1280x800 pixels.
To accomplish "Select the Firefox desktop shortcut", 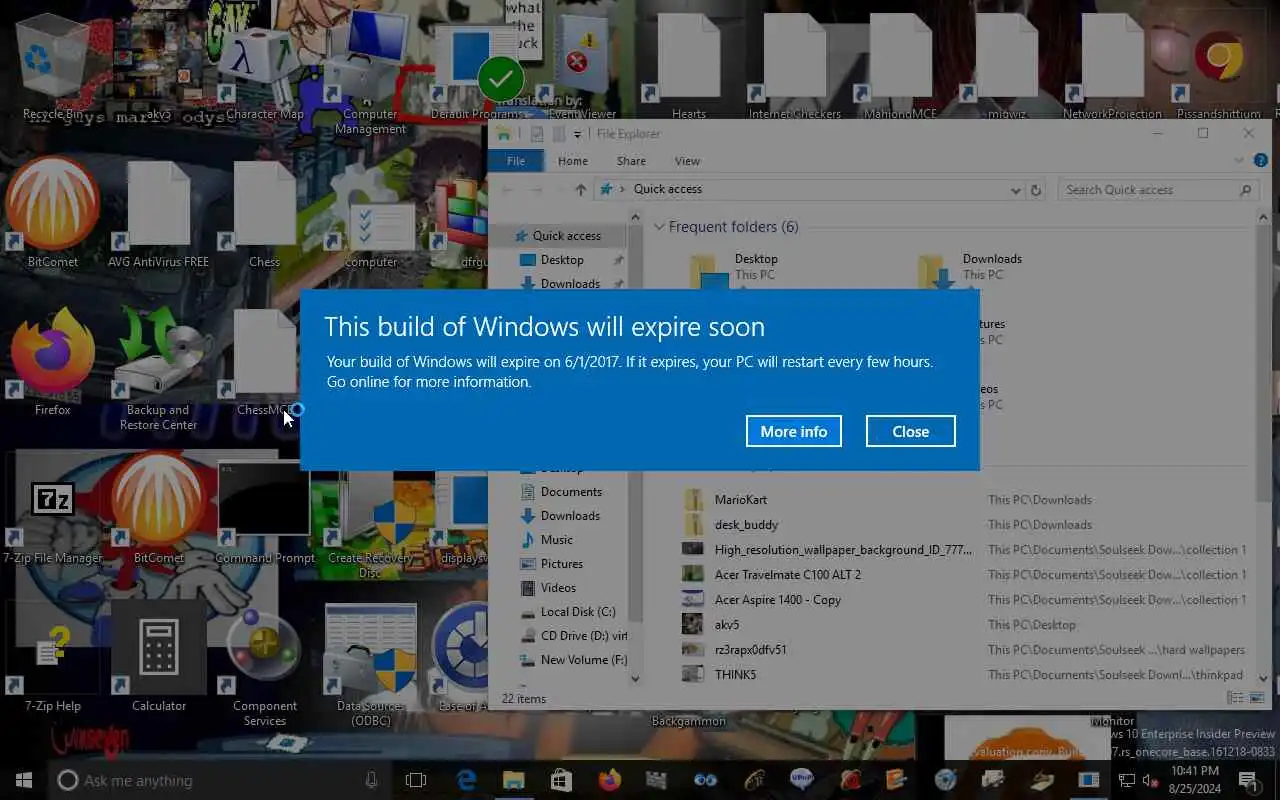I will click(53, 362).
